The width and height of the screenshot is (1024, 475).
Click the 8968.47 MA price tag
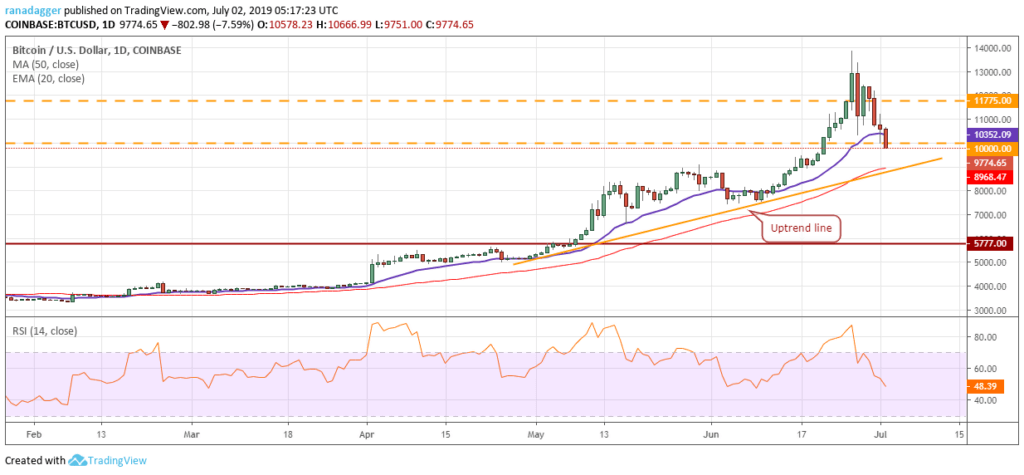[x=992, y=176]
